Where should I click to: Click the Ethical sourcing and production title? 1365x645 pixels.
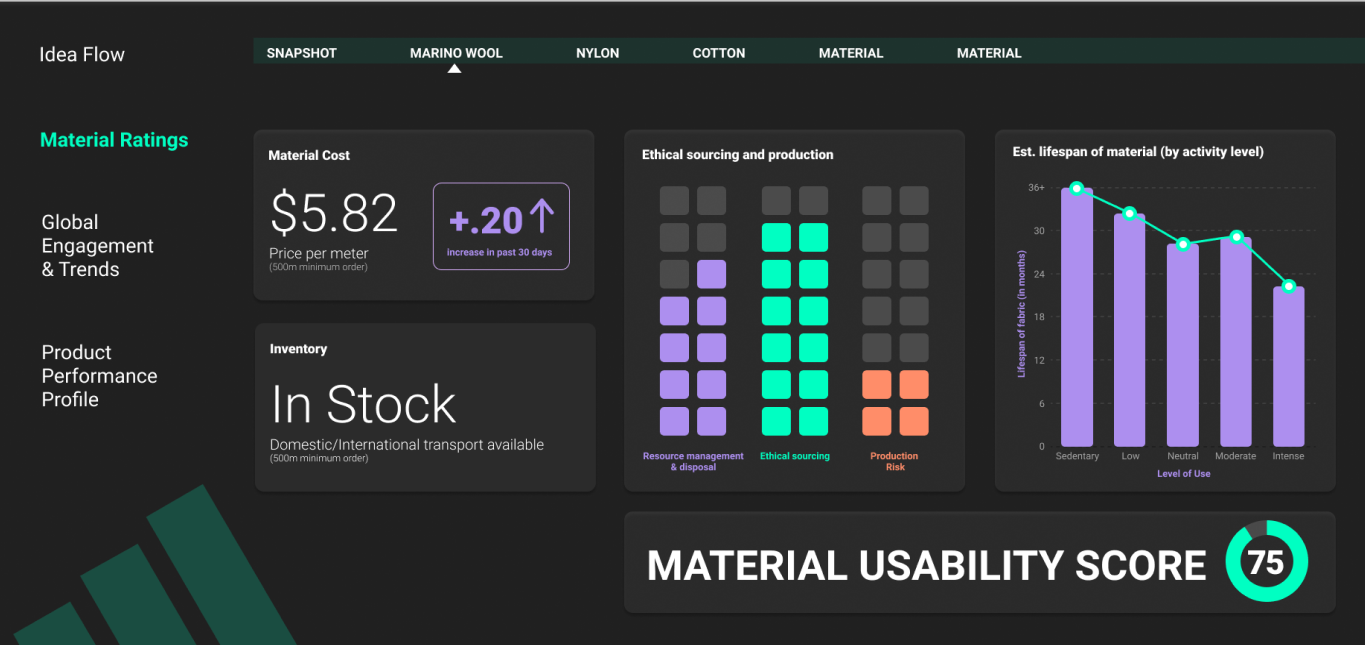point(738,155)
